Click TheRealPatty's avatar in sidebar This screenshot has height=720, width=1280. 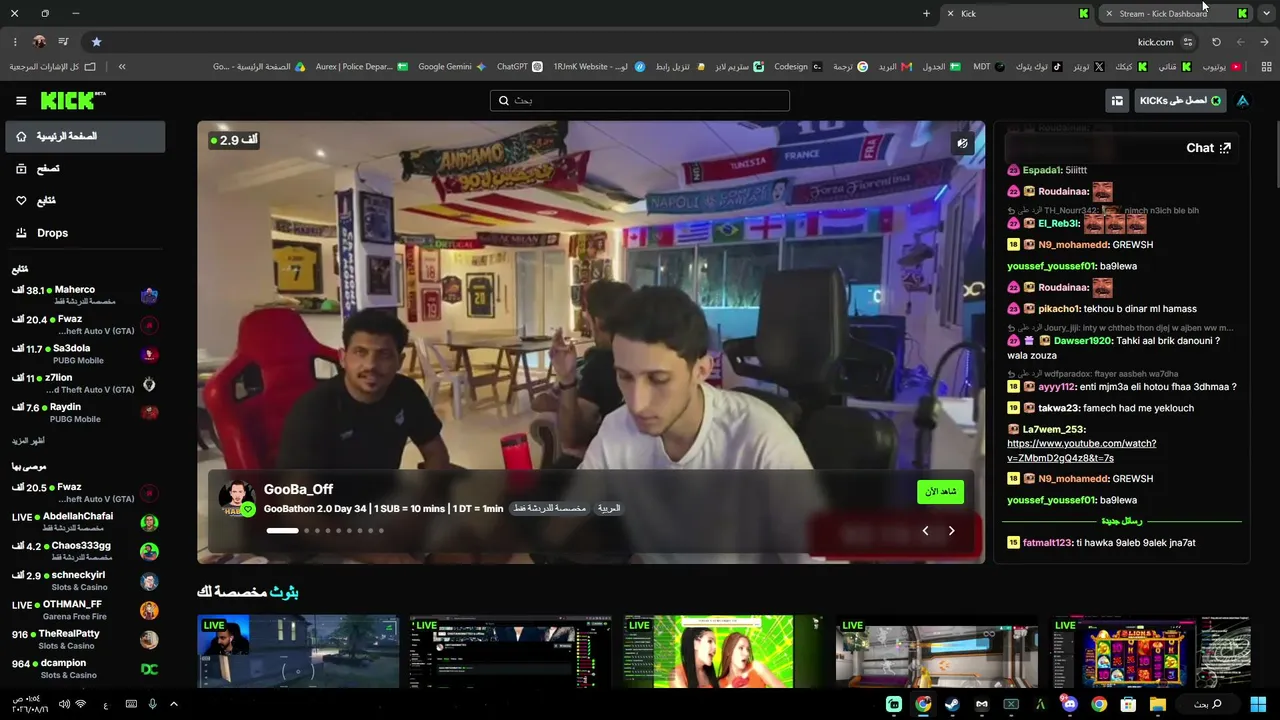pos(149,639)
